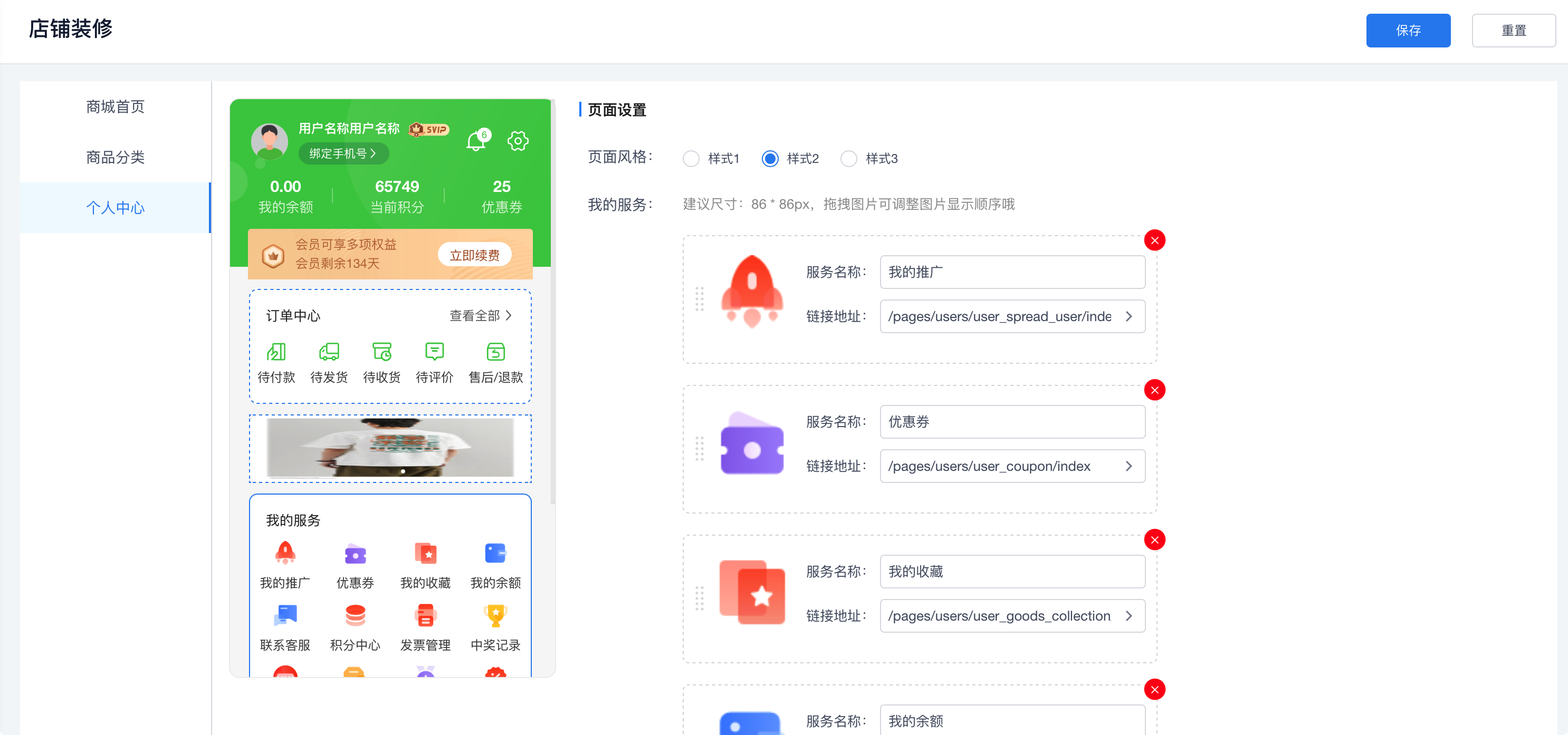
Task: Click 立即续费 renewal button
Action: tap(474, 255)
